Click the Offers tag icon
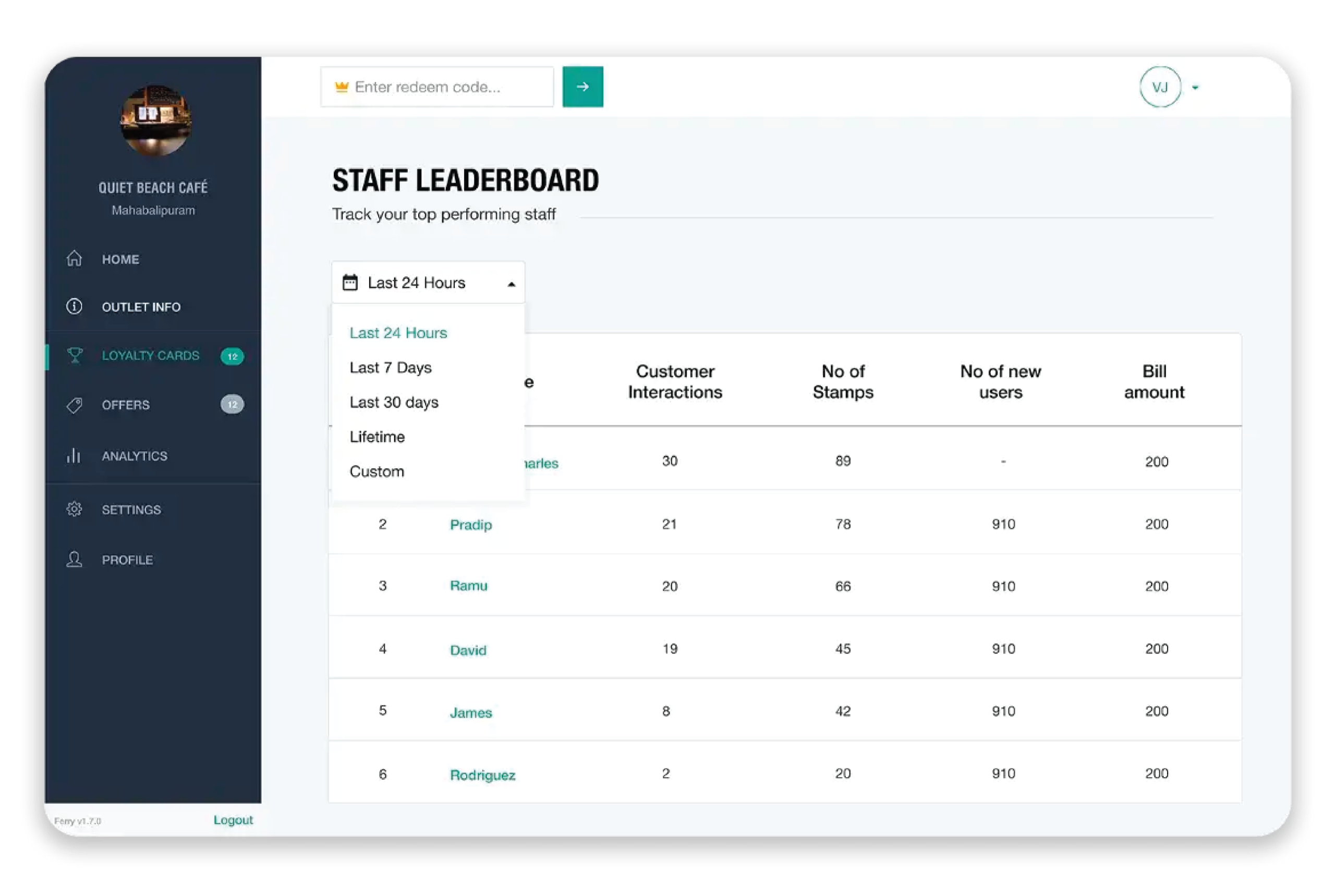Screen dimensions: 1335x896 coord(74,405)
